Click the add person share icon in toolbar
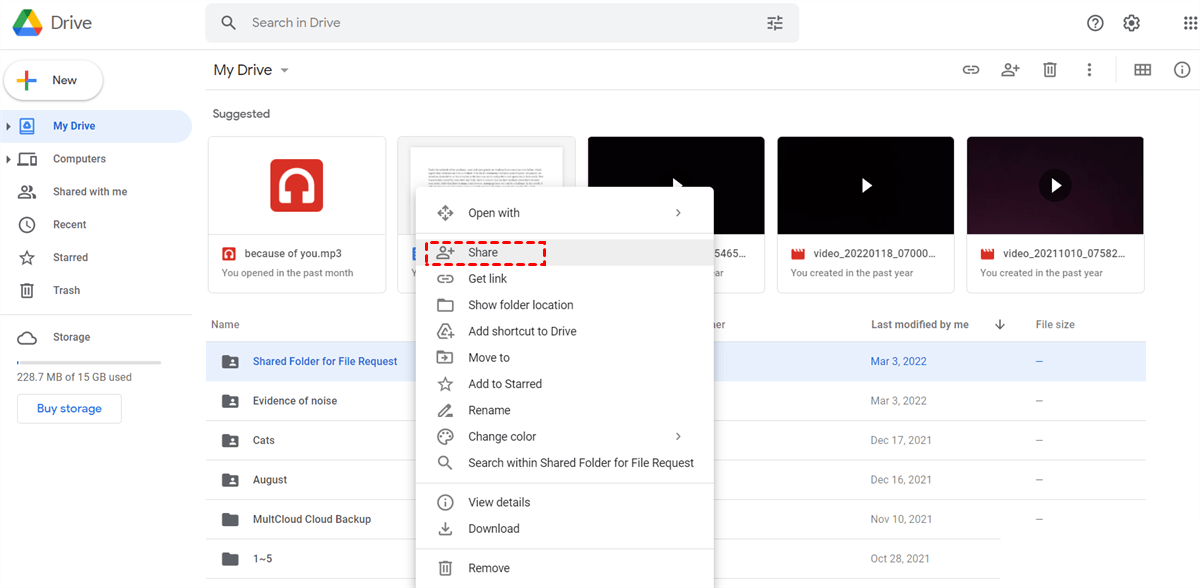 [x=1010, y=70]
